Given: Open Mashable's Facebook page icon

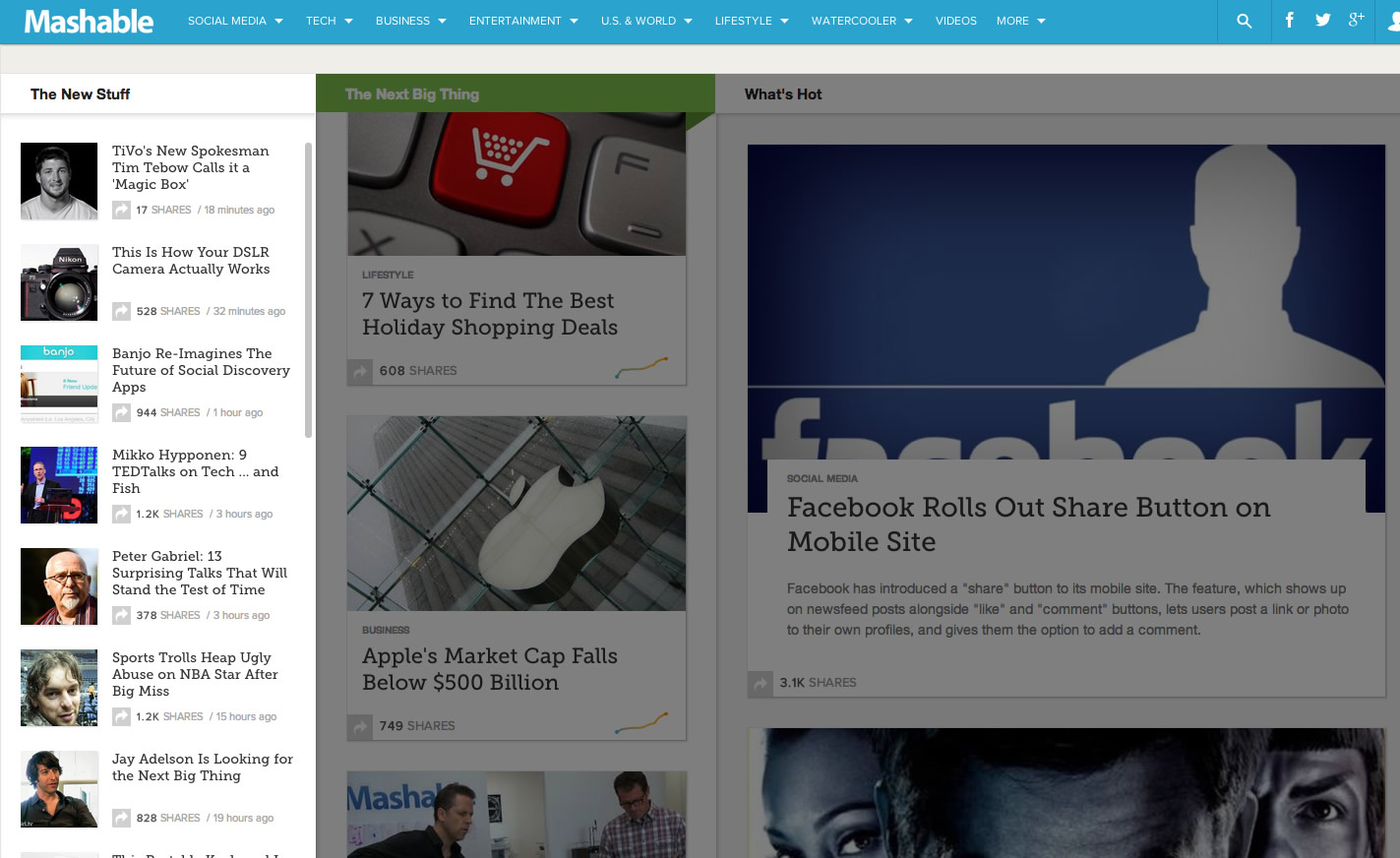Looking at the screenshot, I should click(x=1289, y=20).
